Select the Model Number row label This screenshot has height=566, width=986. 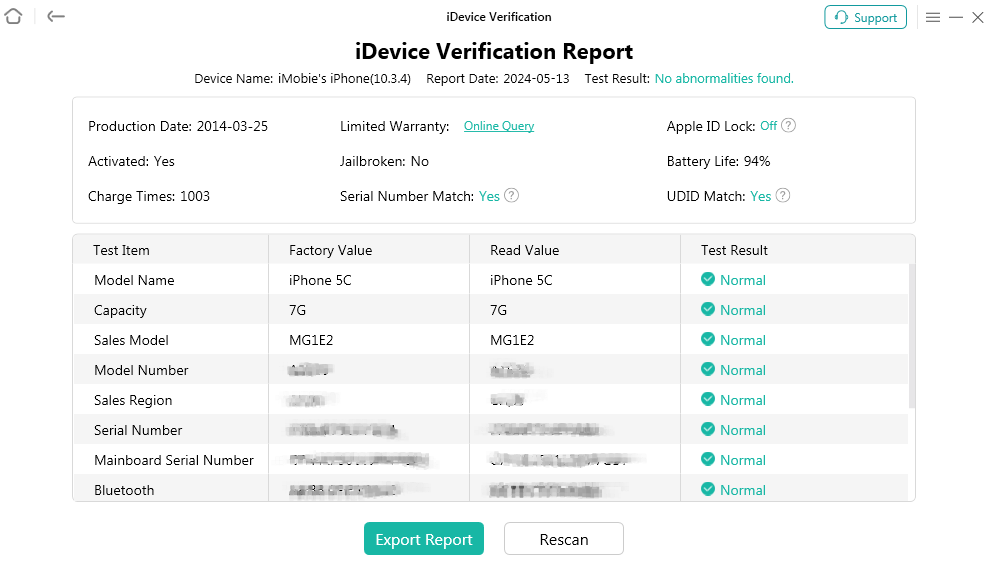click(x=141, y=370)
